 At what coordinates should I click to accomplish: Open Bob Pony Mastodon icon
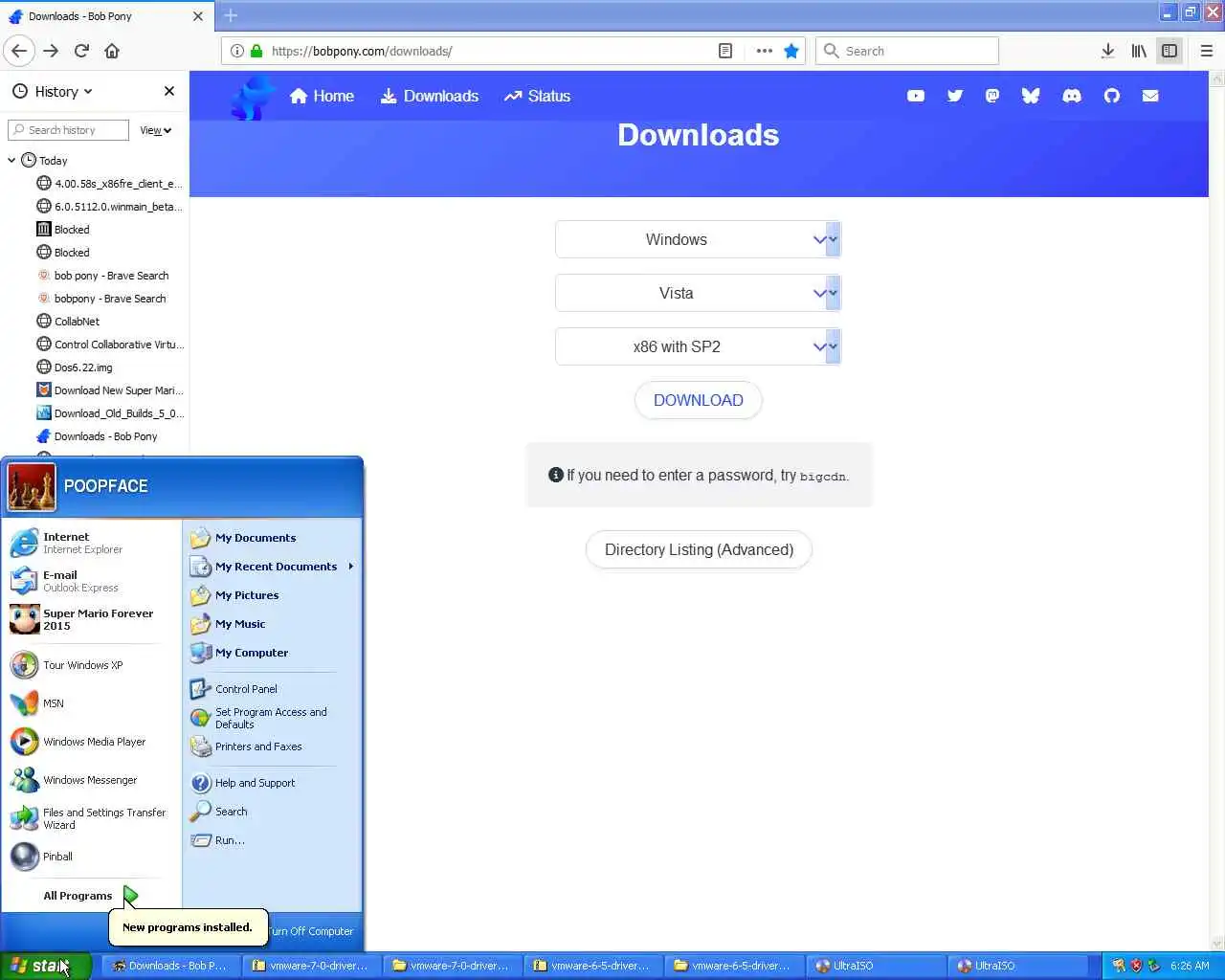[x=992, y=96]
